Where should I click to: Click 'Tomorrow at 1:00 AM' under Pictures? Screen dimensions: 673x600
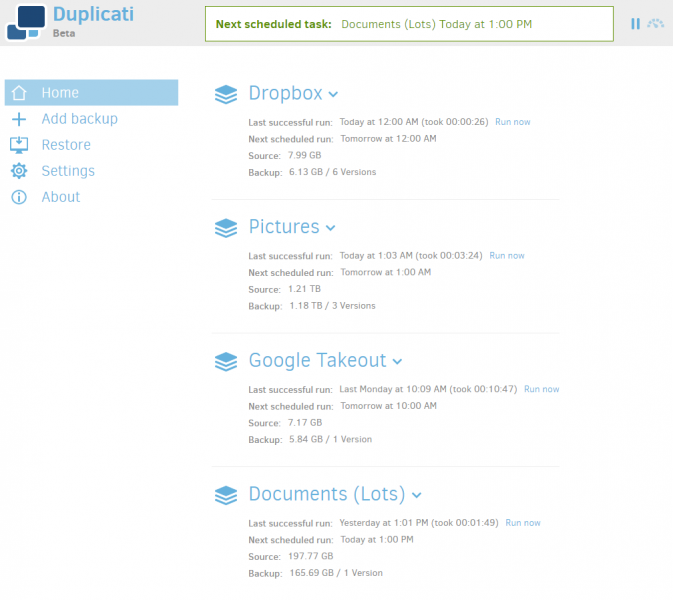[x=385, y=272]
